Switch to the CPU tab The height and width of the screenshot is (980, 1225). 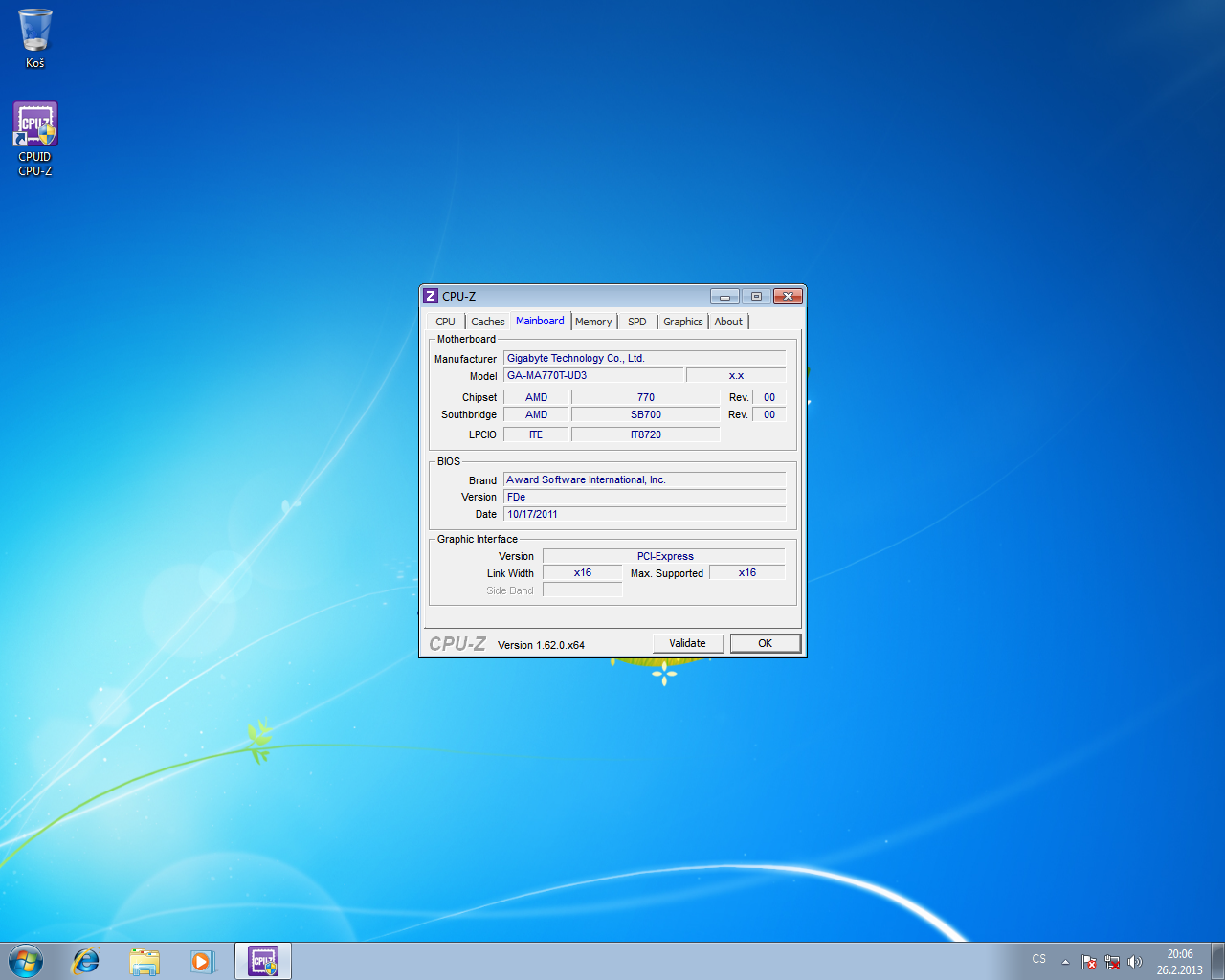pyautogui.click(x=445, y=322)
